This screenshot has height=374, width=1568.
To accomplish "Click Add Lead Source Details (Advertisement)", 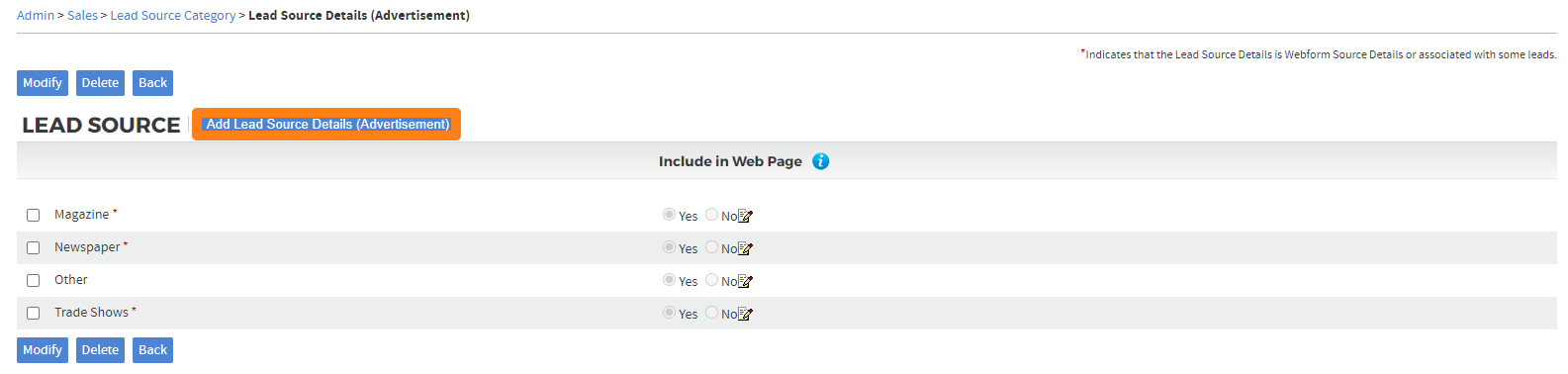I will click(x=327, y=125).
